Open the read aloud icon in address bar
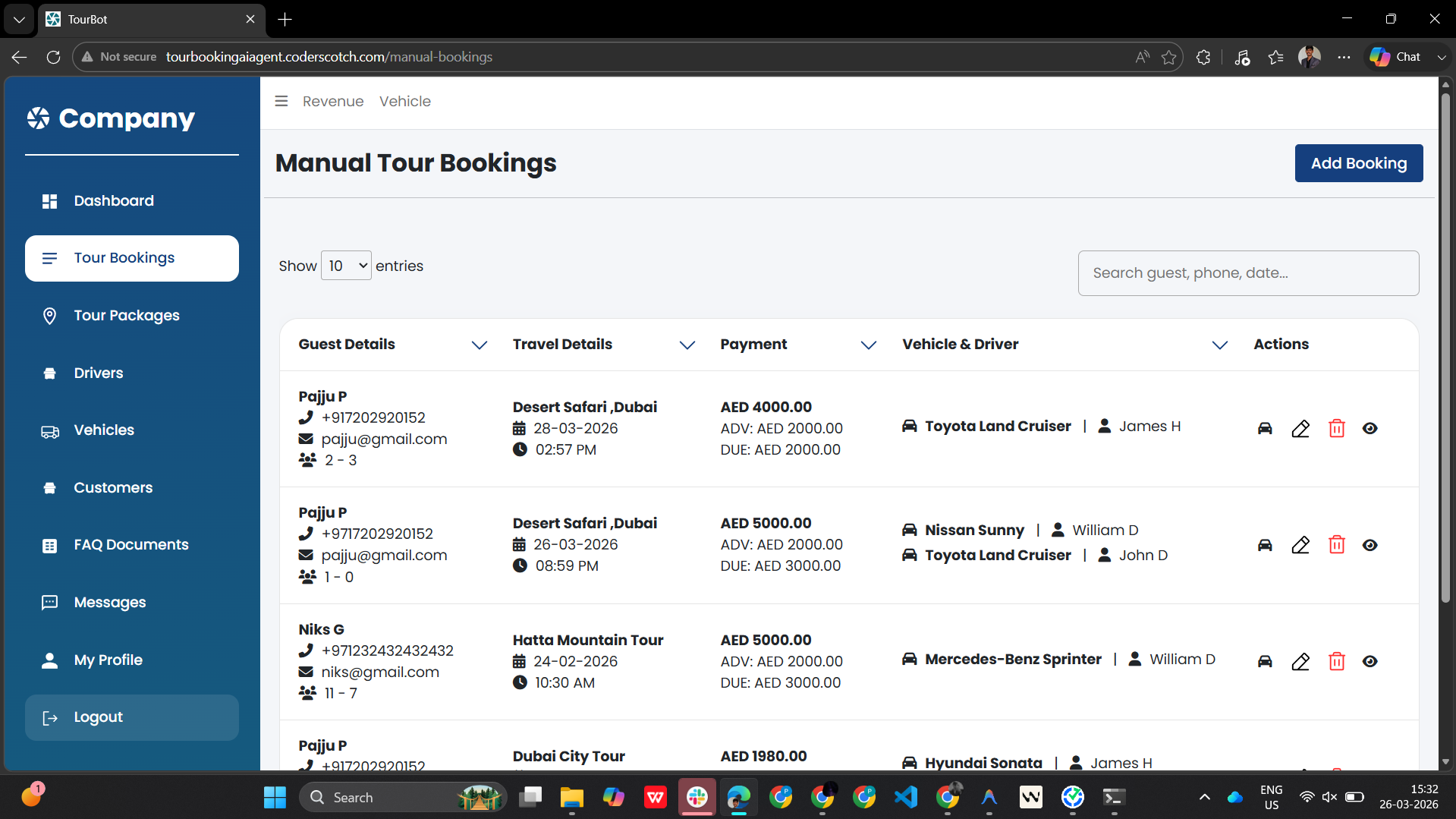Image resolution: width=1456 pixels, height=819 pixels. [x=1142, y=57]
